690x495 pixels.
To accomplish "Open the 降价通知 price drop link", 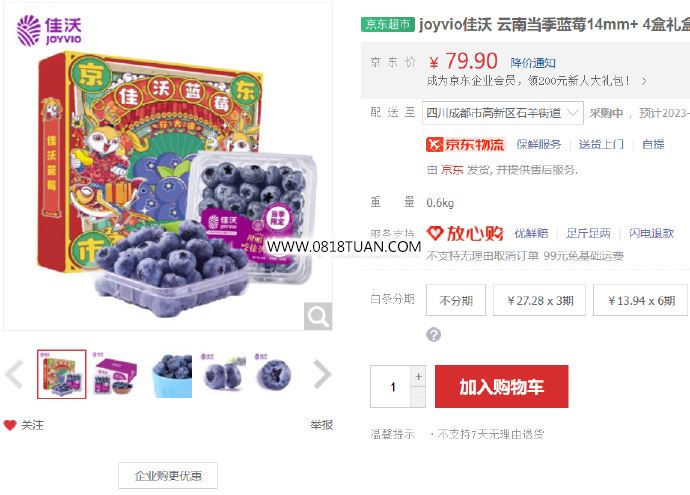I will [533, 63].
